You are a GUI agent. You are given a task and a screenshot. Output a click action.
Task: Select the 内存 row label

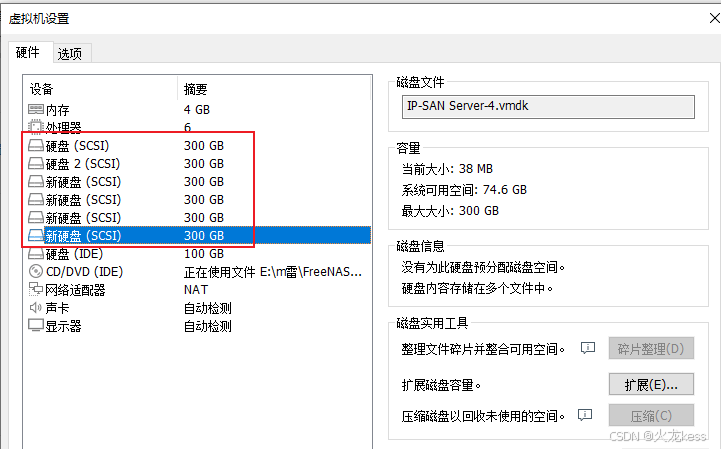point(57,110)
